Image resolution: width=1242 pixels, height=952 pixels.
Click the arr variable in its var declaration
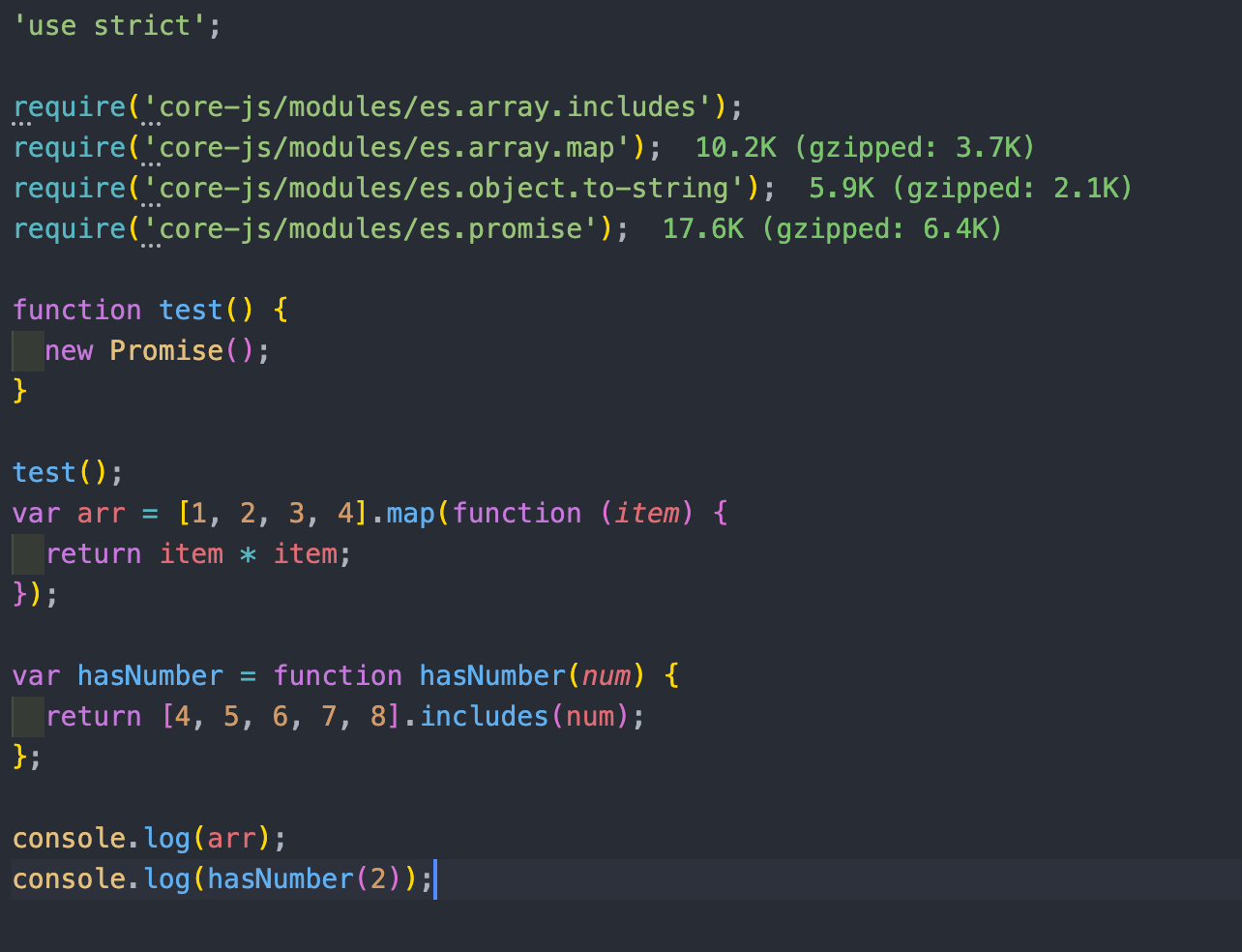click(x=102, y=513)
